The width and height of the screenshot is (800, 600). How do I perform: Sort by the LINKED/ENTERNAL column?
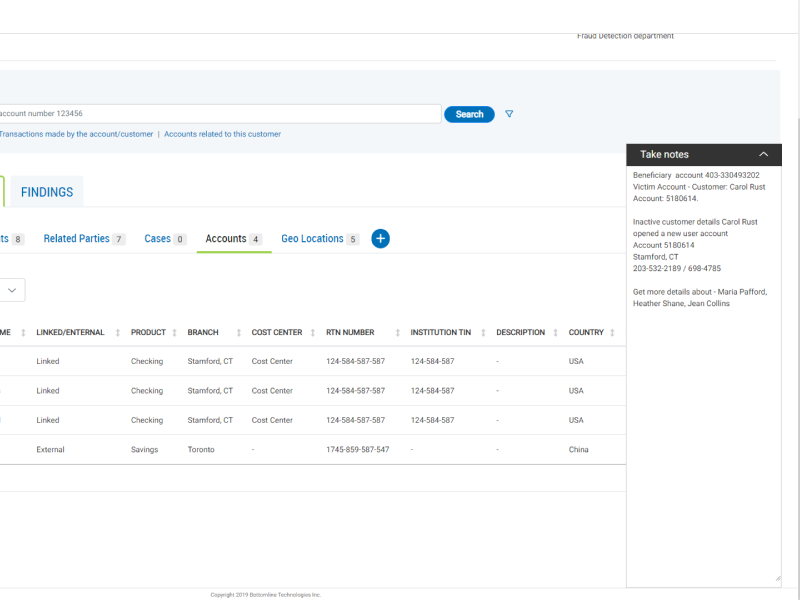[118, 333]
